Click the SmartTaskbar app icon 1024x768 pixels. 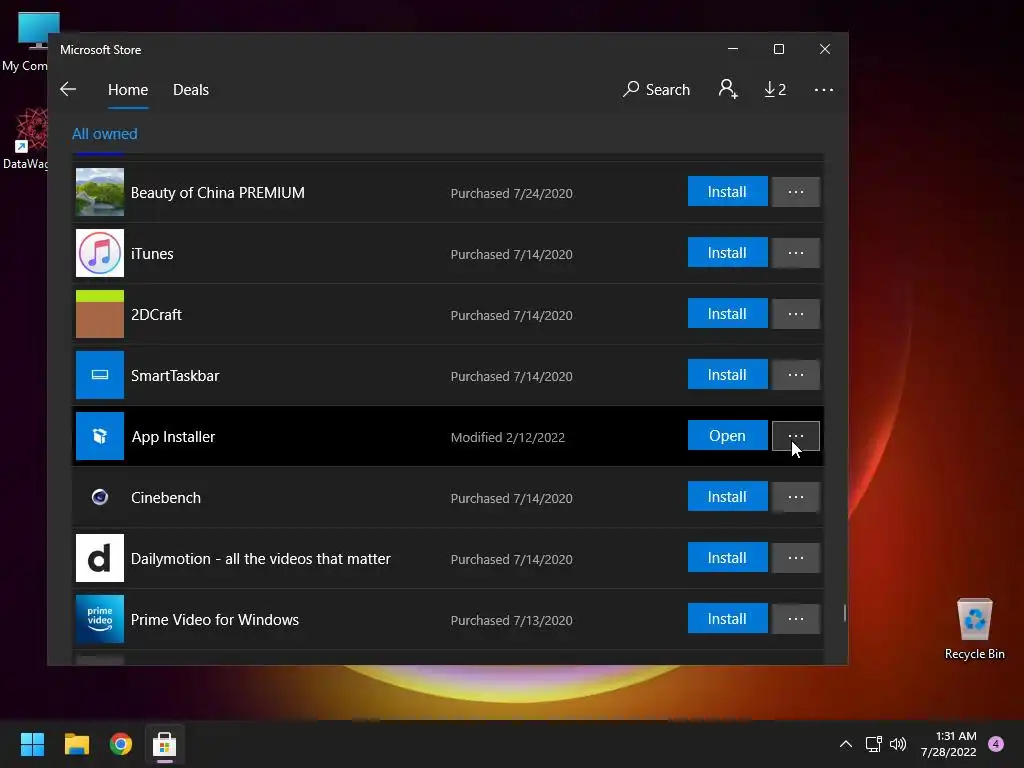(100, 375)
